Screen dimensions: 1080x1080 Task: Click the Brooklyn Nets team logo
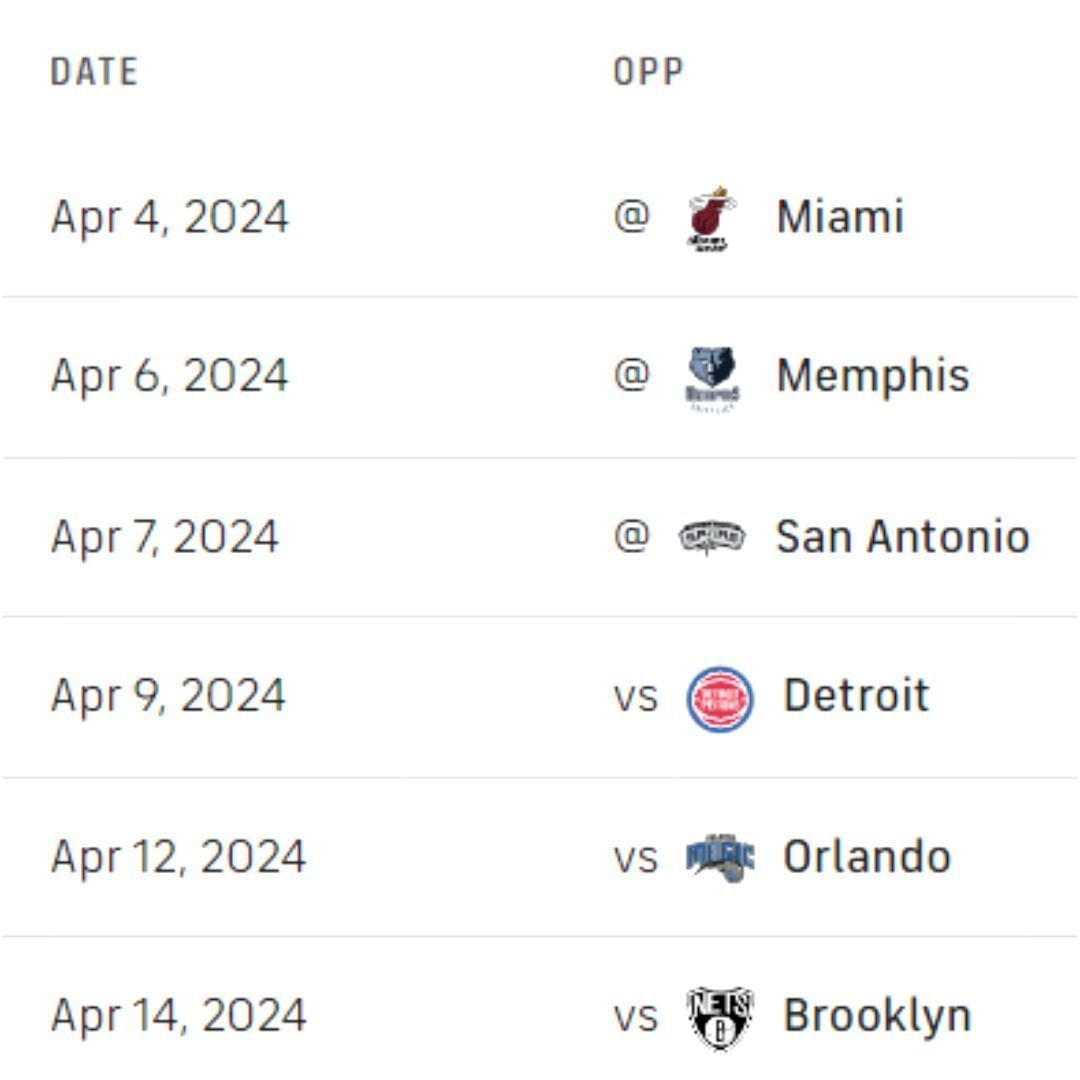(x=719, y=1017)
